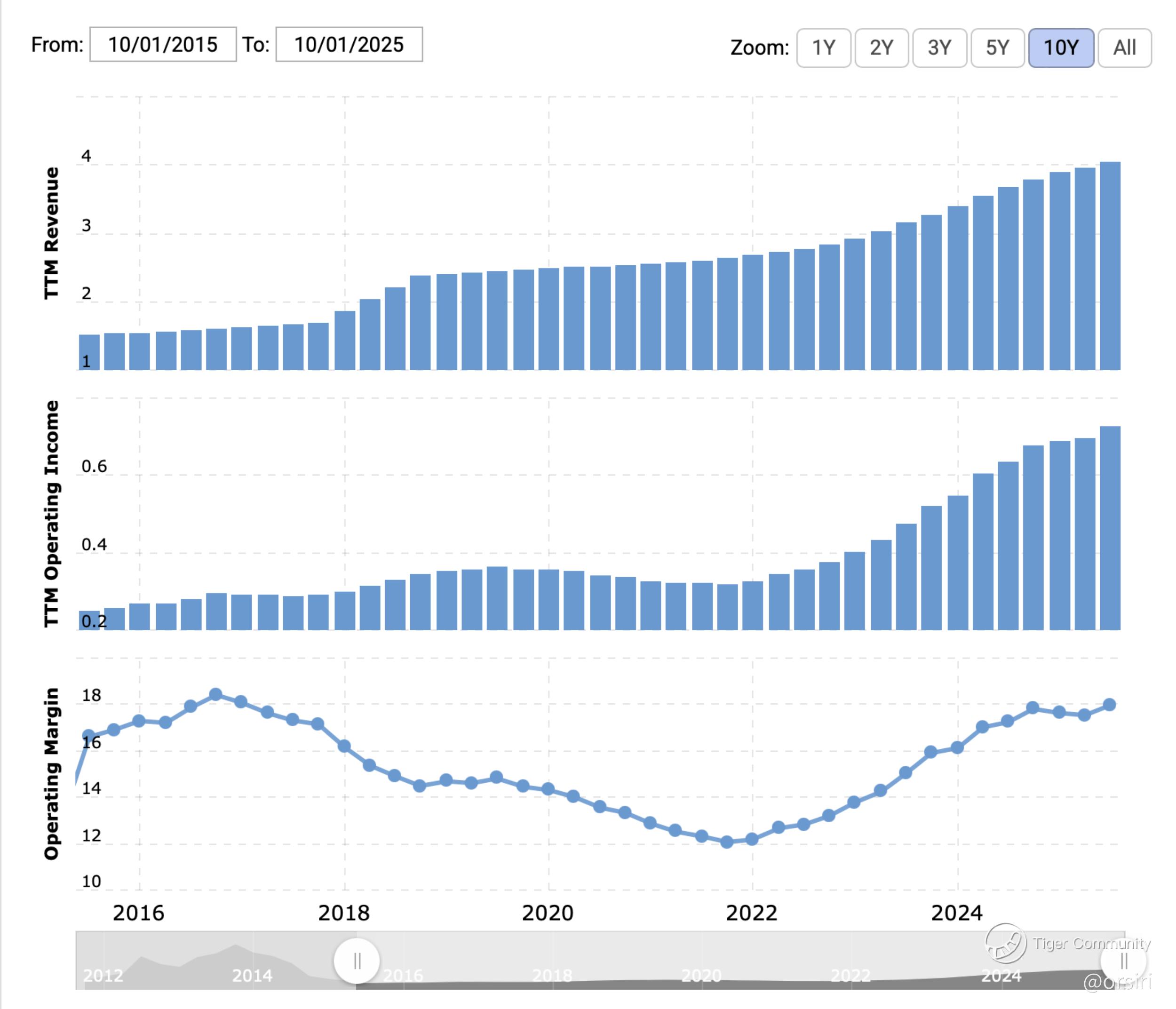1176x1009 pixels.
Task: Select the 1Y zoom button
Action: (x=823, y=48)
